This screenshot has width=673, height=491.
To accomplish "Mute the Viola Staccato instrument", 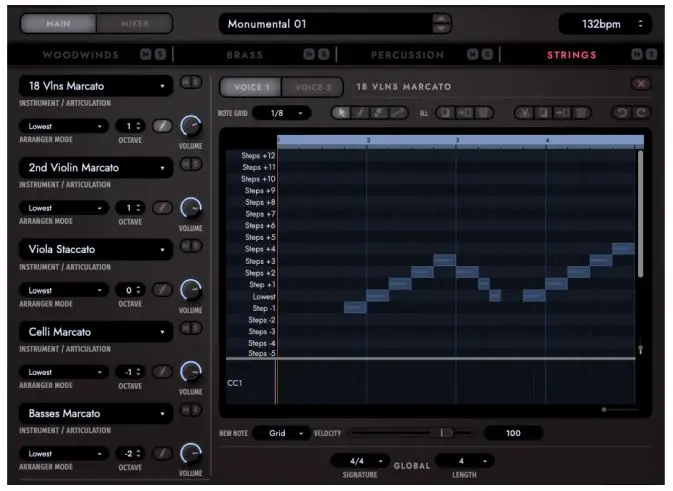I will (186, 246).
